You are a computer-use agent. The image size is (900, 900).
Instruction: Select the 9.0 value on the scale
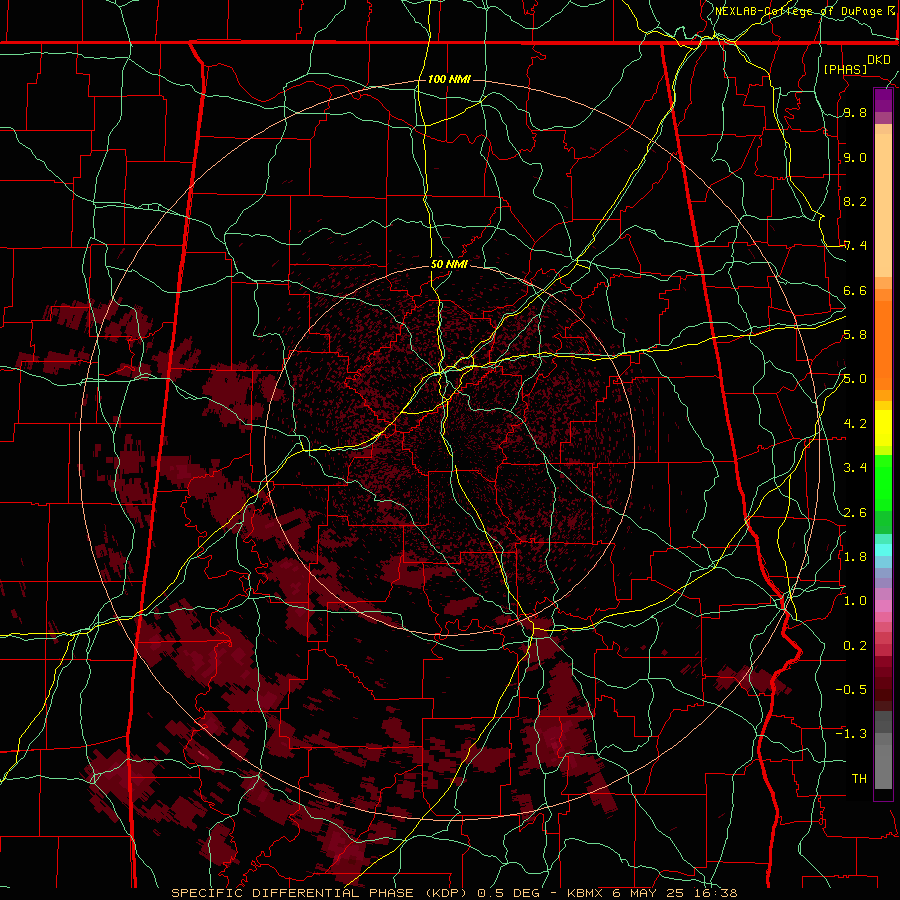855,157
